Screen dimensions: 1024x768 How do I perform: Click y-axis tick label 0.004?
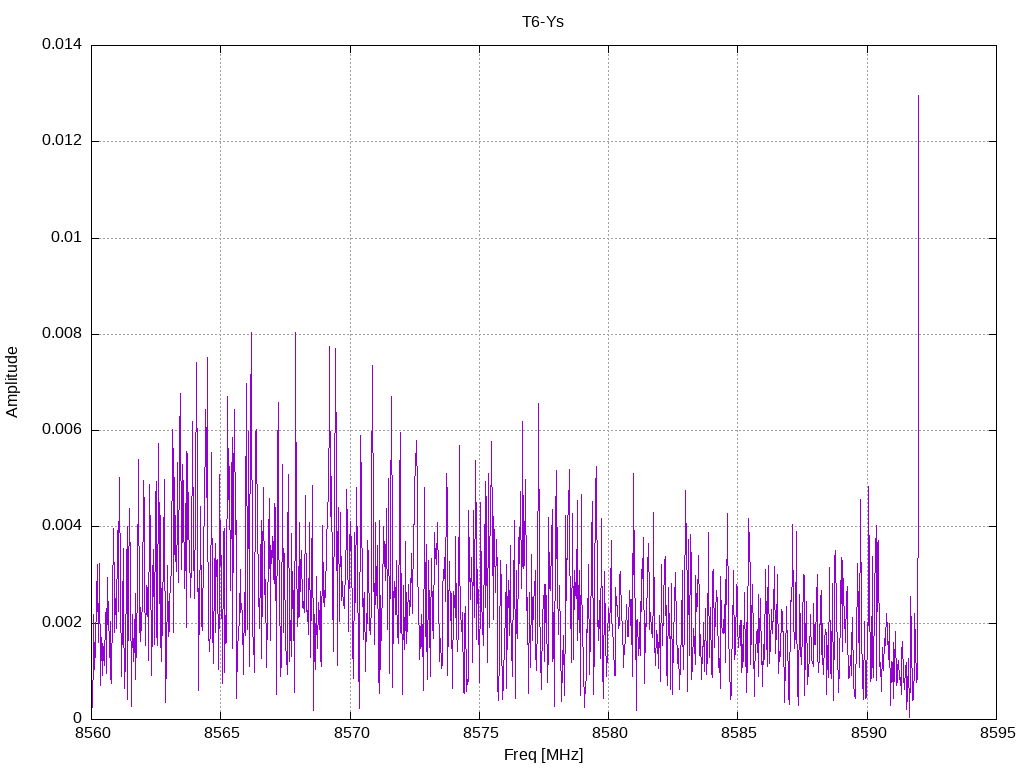tap(62, 526)
